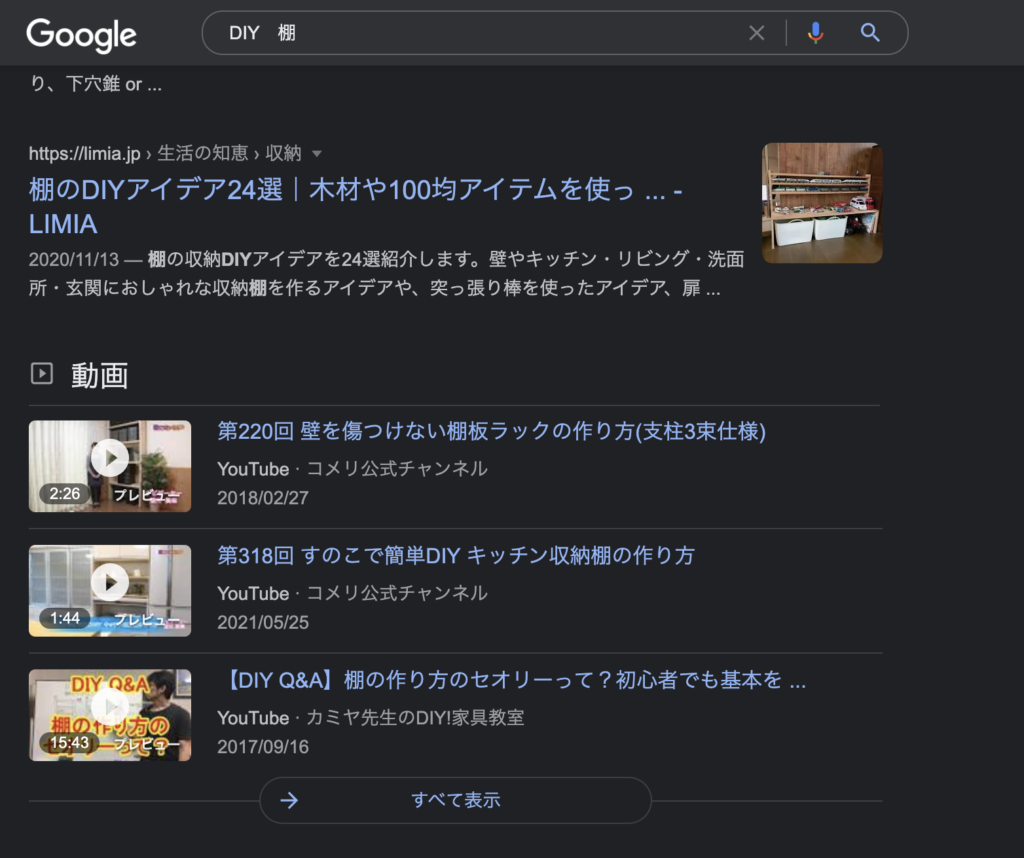This screenshot has height=858, width=1024.
Task: Select the 2017/09/16 date text
Action: point(263,747)
